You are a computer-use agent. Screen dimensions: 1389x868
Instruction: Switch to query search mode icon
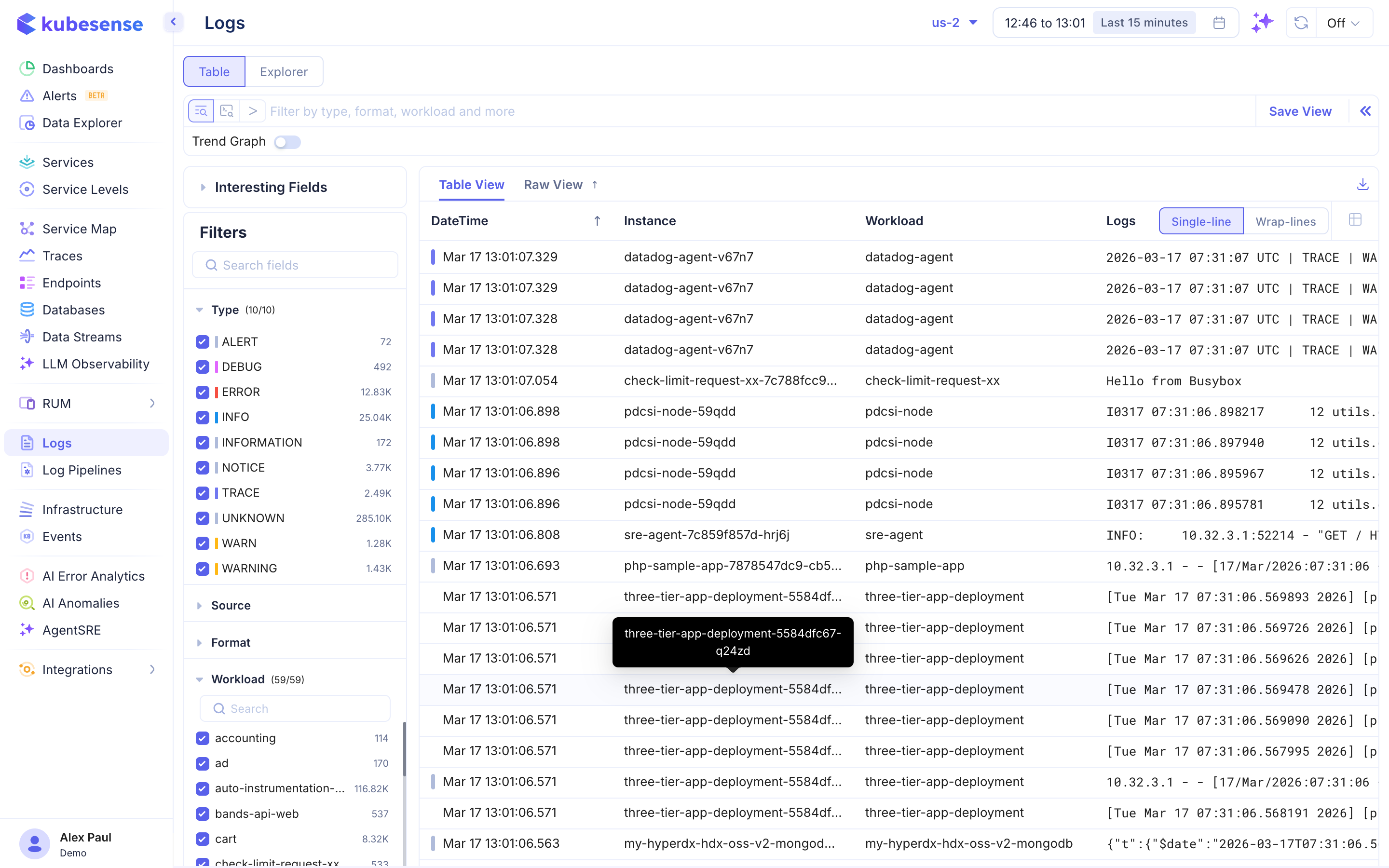click(x=227, y=110)
